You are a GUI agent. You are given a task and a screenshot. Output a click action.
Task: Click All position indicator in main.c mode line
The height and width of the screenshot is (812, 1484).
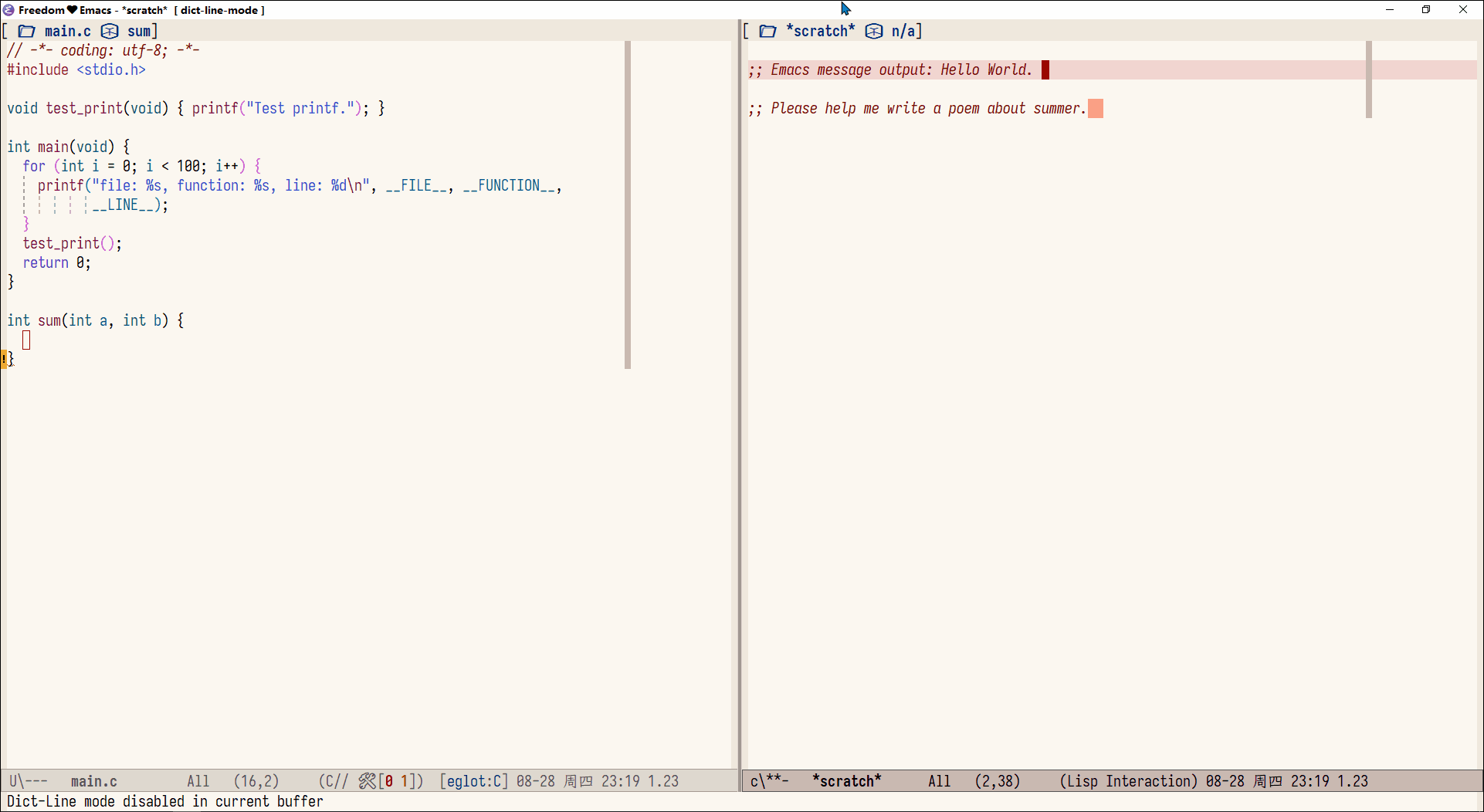click(198, 781)
